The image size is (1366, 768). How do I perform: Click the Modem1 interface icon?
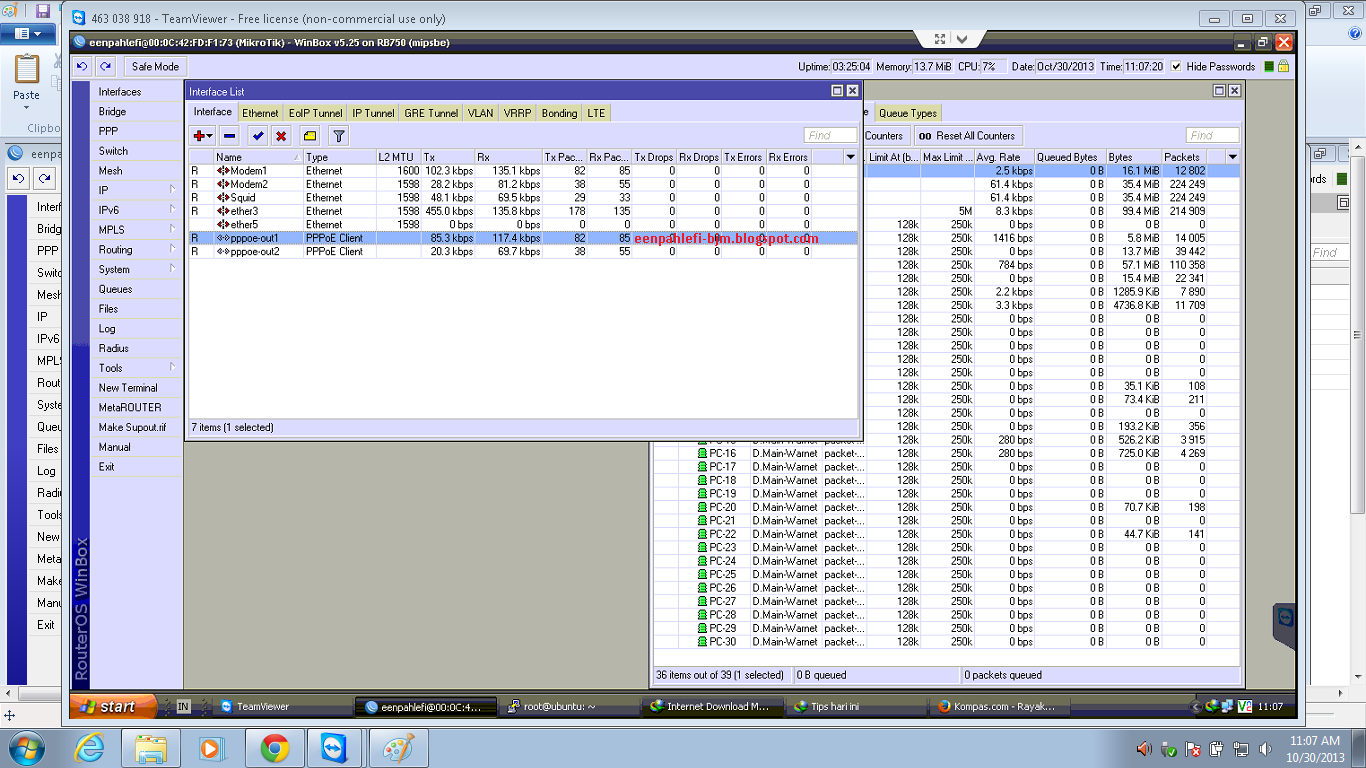[223, 171]
